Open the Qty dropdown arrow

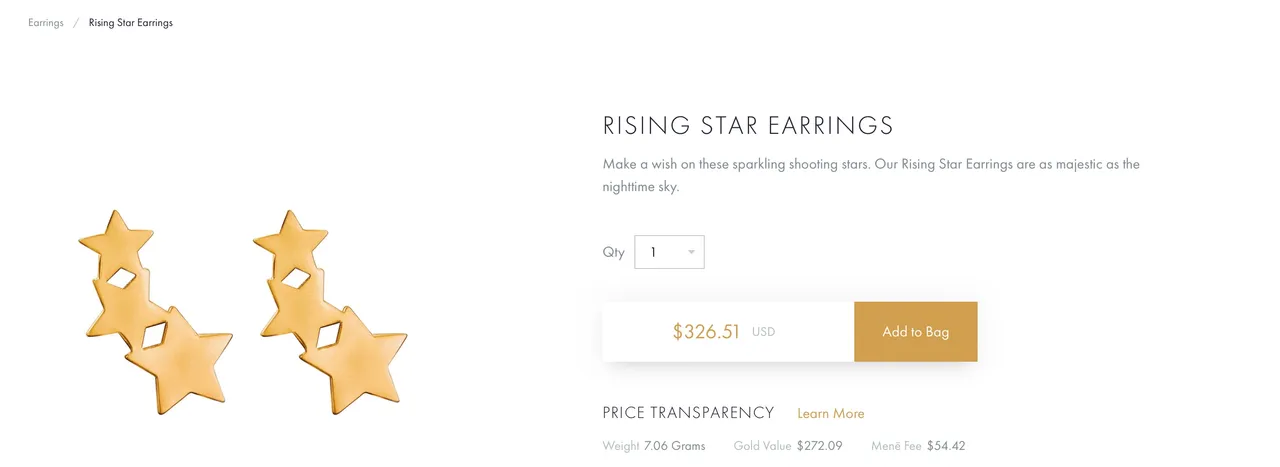(x=691, y=252)
